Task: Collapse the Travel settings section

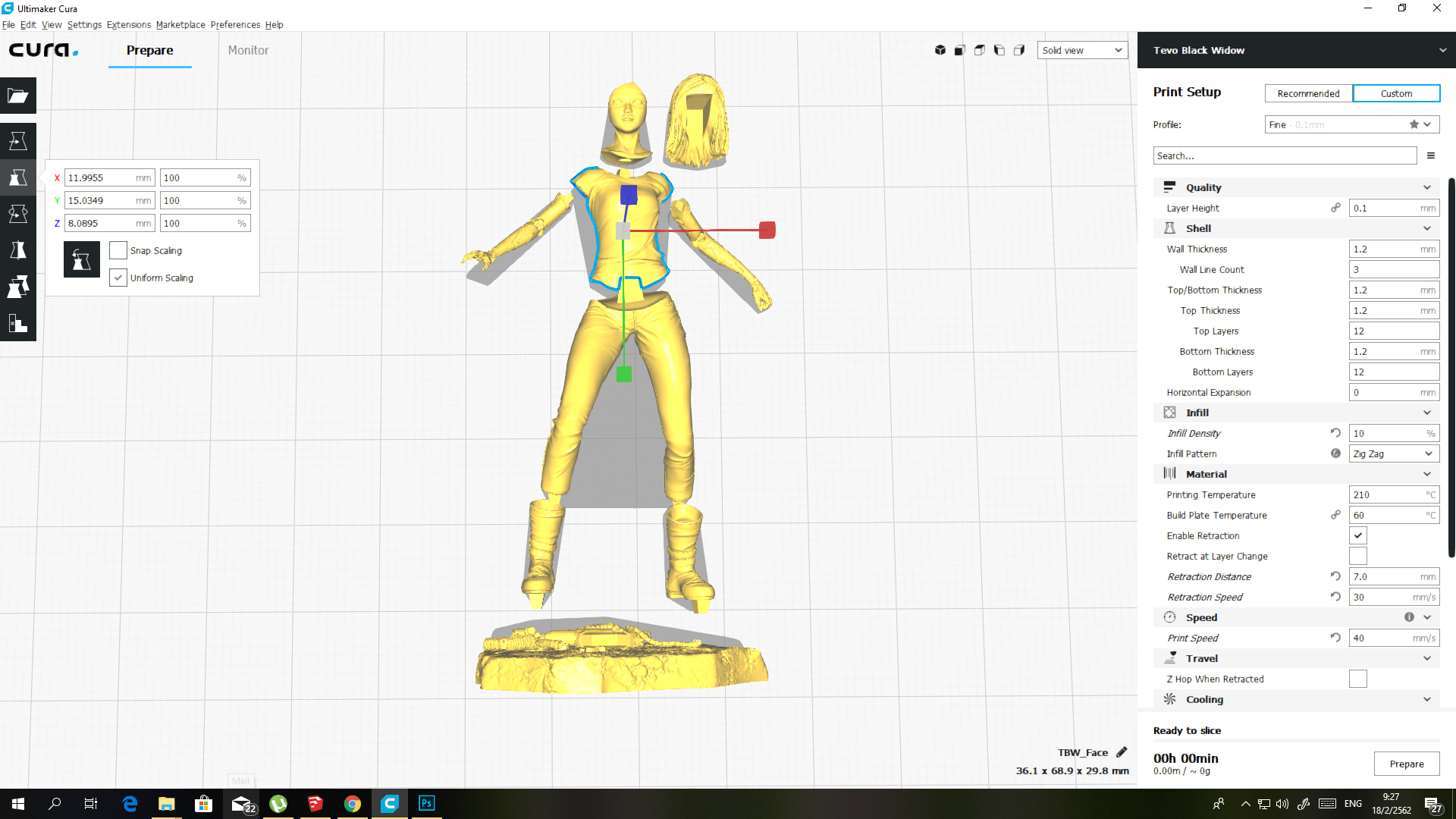Action: pos(1297,658)
